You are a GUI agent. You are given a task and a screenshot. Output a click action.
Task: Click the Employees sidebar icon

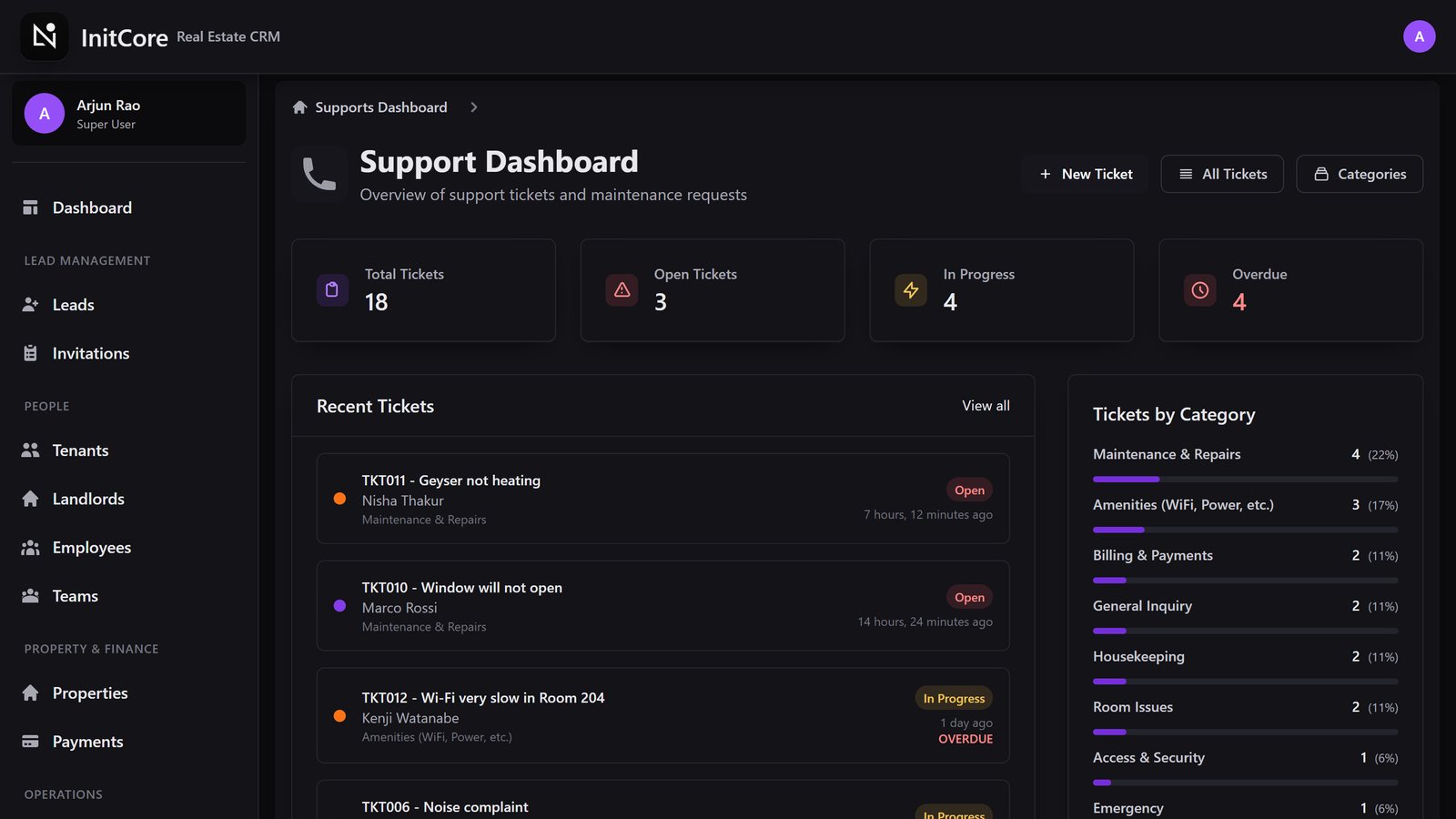click(30, 548)
